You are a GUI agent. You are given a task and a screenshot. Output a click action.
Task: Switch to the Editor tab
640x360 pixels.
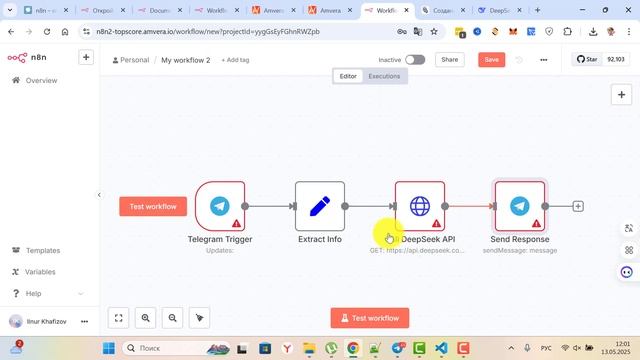coord(348,76)
